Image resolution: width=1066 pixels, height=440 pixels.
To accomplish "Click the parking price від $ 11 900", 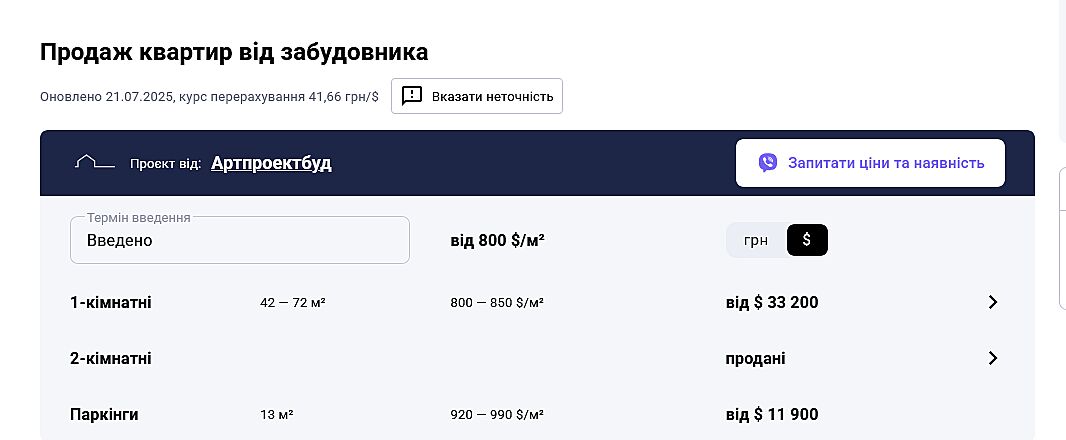I will tap(772, 414).
